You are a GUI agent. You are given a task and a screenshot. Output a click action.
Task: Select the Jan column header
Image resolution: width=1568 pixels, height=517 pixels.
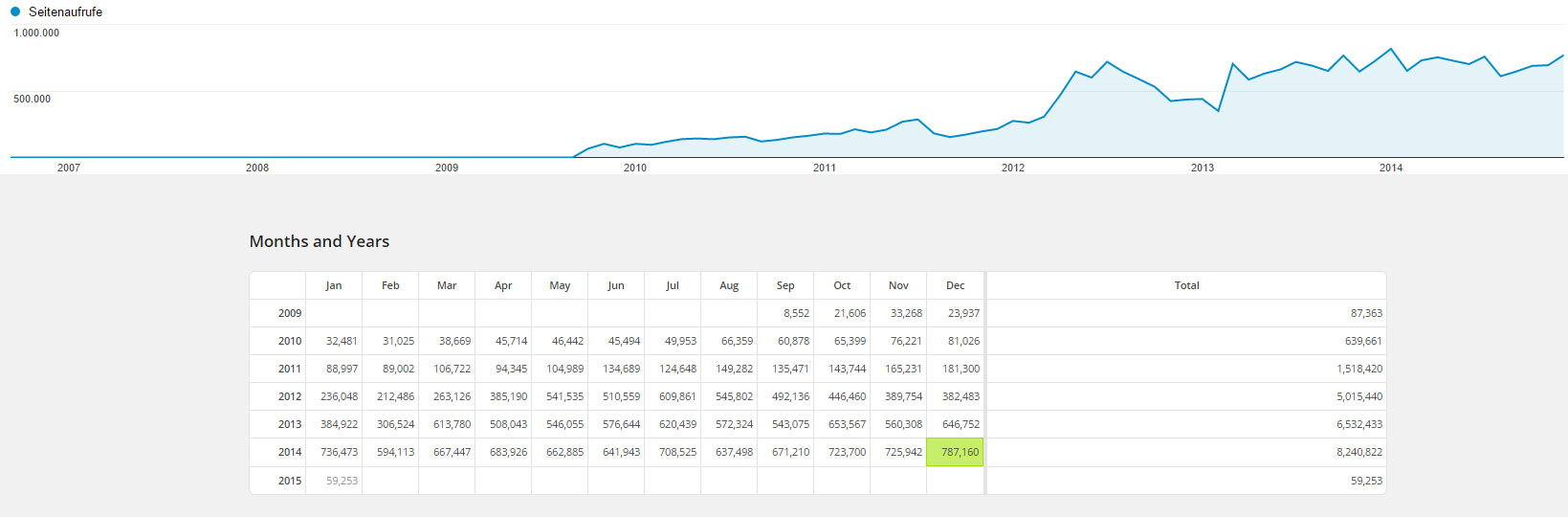334,285
